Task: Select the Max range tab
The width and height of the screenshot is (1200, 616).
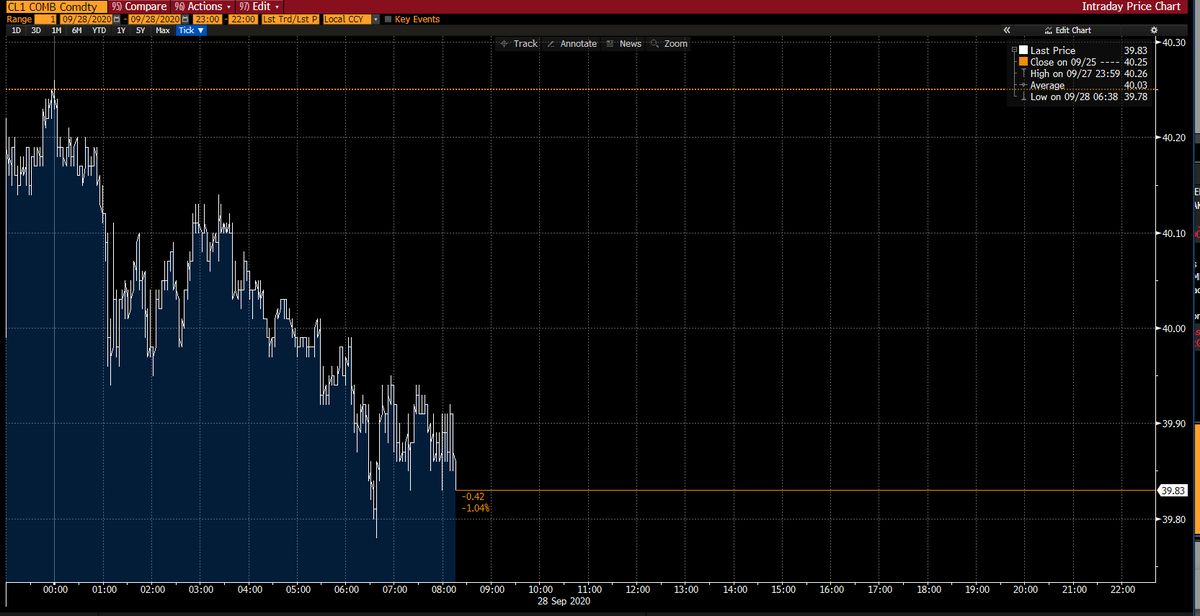Action: [162, 30]
